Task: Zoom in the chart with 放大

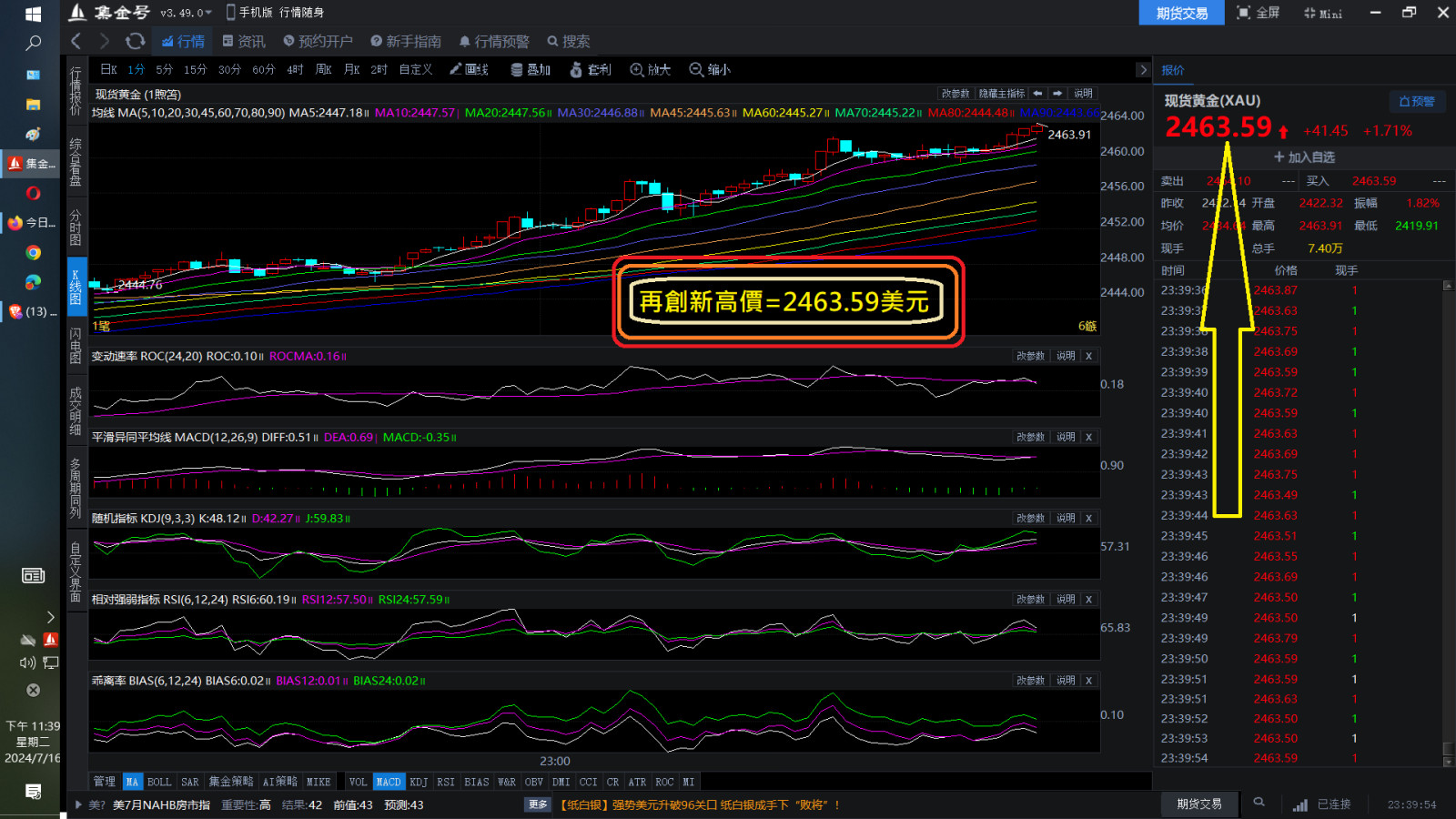Action: (650, 69)
